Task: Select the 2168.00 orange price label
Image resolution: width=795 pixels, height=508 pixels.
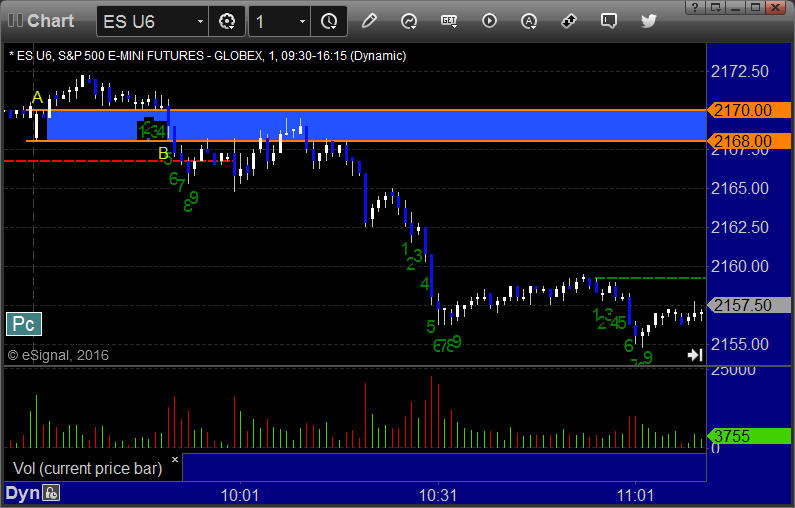Action: (749, 141)
